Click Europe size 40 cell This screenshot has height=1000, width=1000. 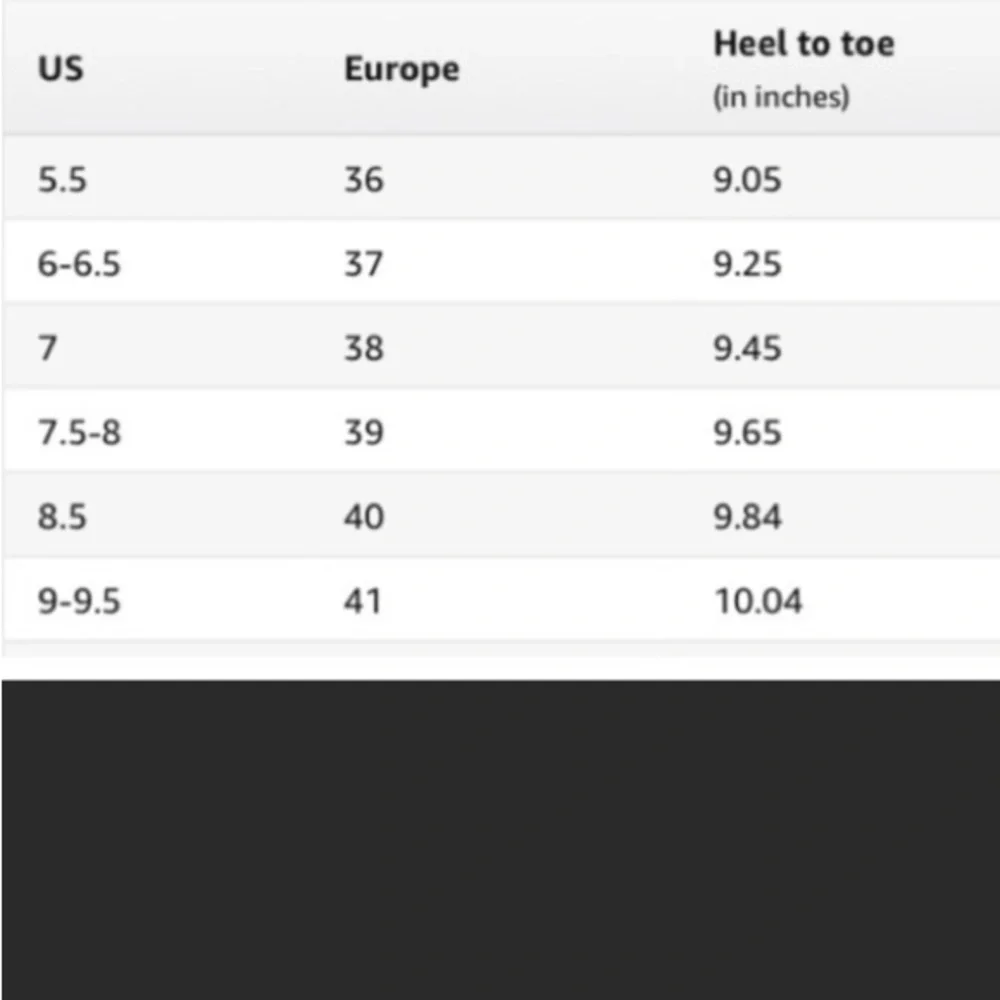click(364, 517)
